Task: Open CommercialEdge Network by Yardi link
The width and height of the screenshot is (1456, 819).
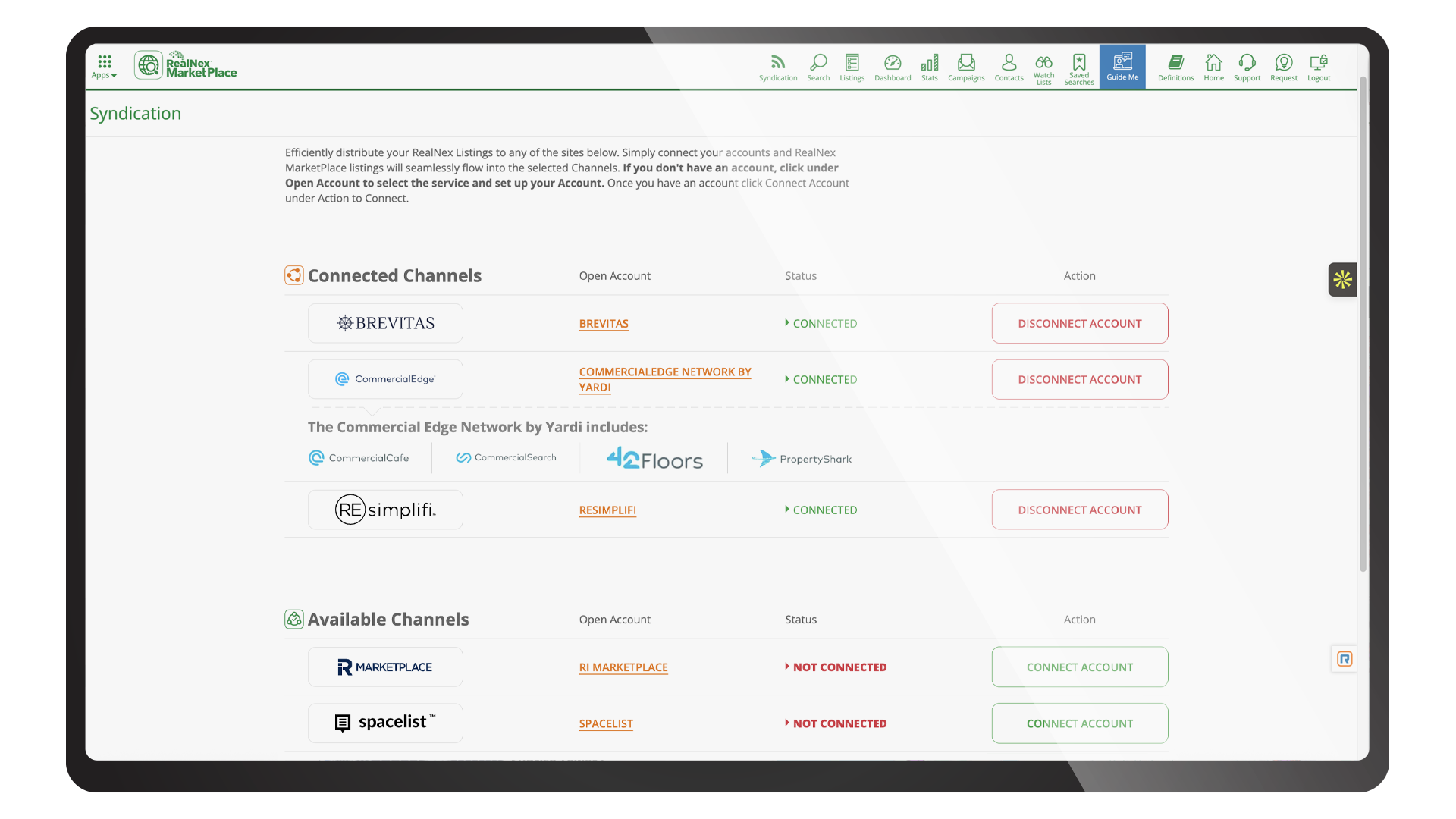Action: pyautogui.click(x=665, y=379)
